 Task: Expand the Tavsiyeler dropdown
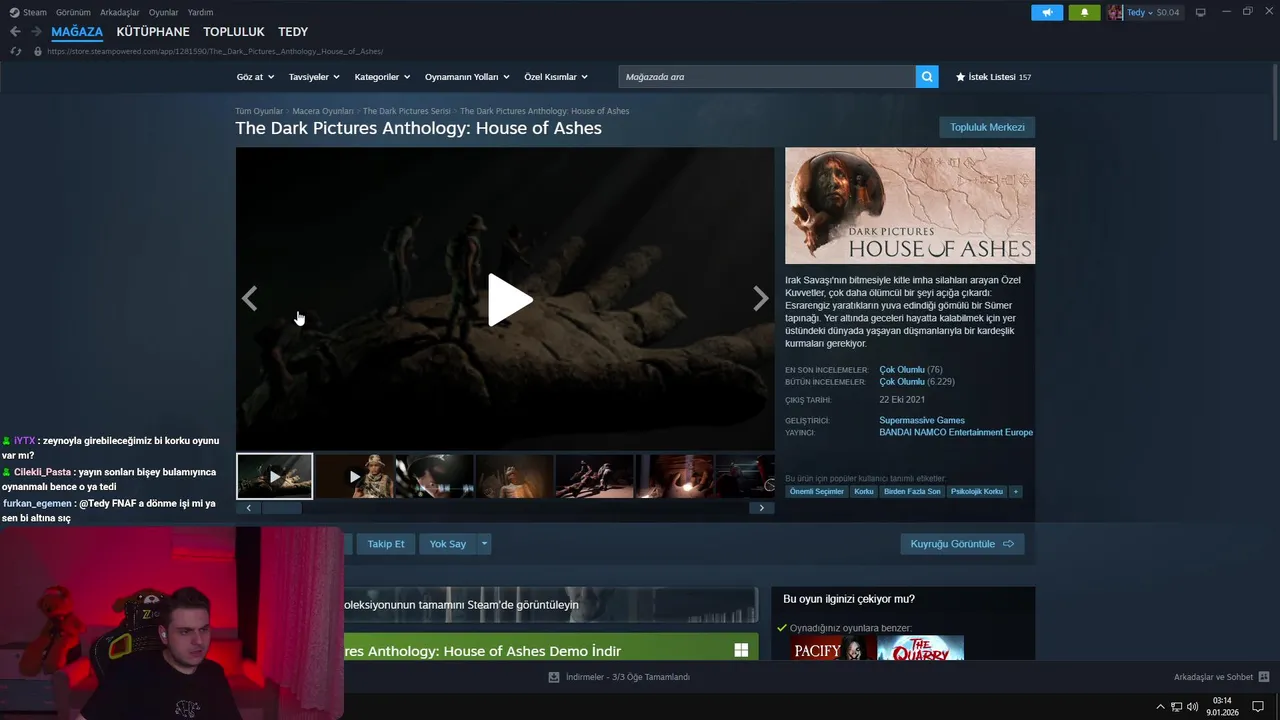[314, 77]
